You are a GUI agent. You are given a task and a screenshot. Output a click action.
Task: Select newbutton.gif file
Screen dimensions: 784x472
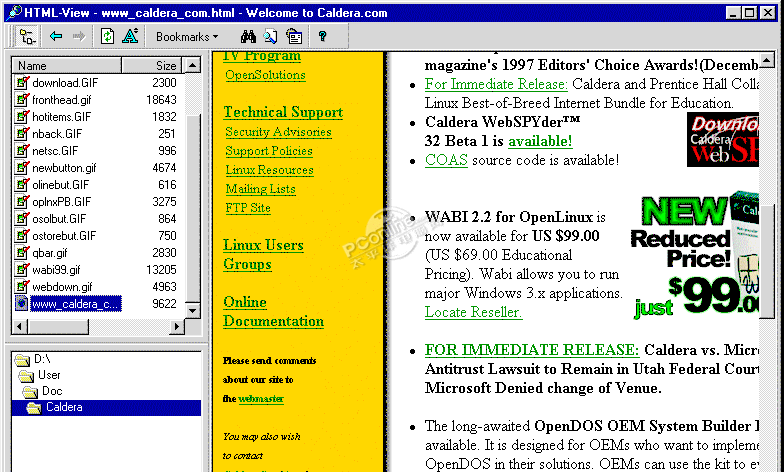pos(64,168)
